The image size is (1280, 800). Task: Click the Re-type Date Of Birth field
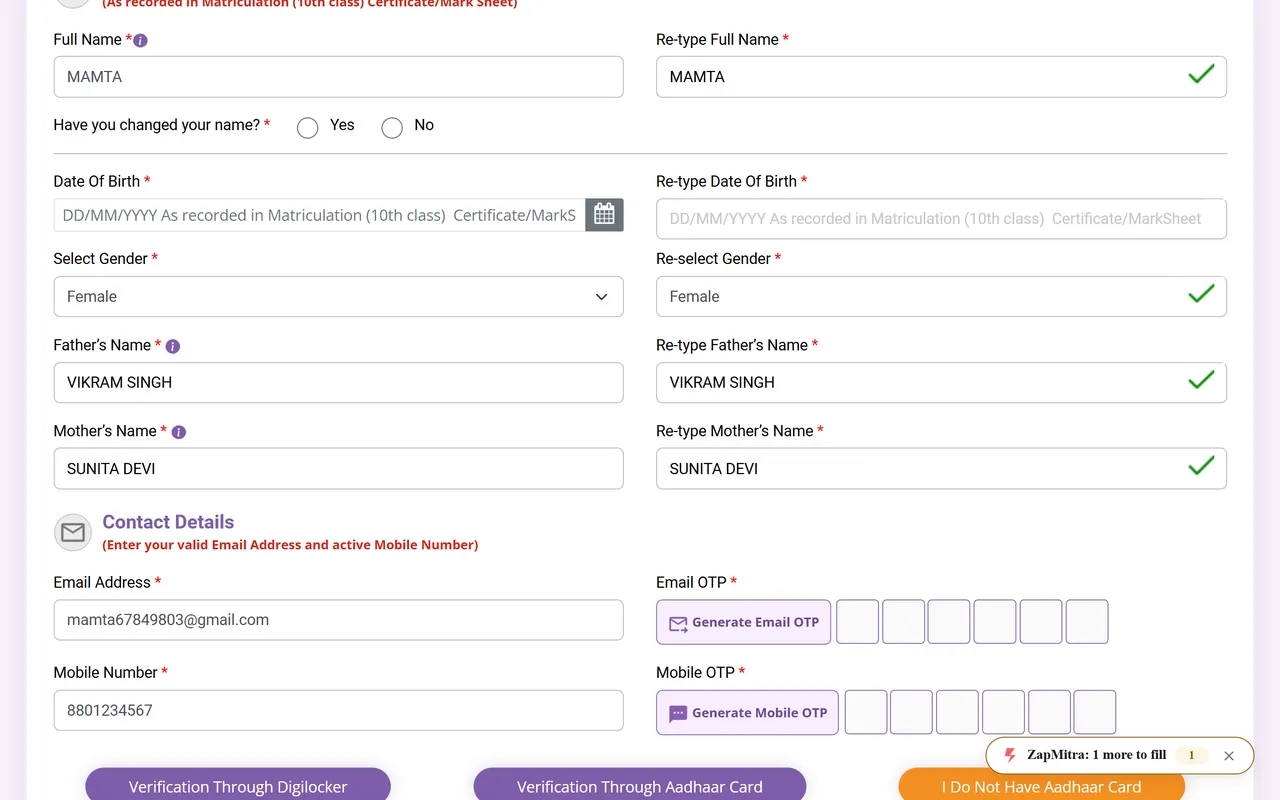(x=941, y=219)
